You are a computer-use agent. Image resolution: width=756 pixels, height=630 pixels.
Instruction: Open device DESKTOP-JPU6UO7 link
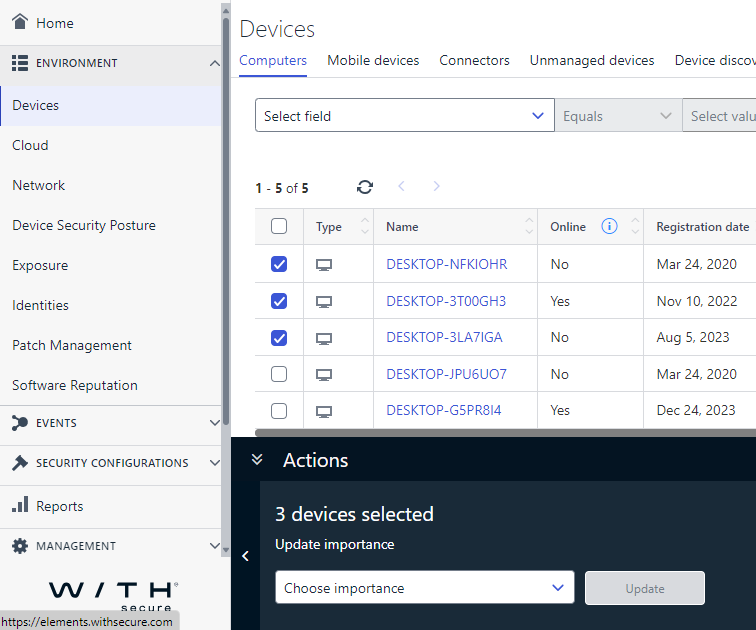pos(446,375)
